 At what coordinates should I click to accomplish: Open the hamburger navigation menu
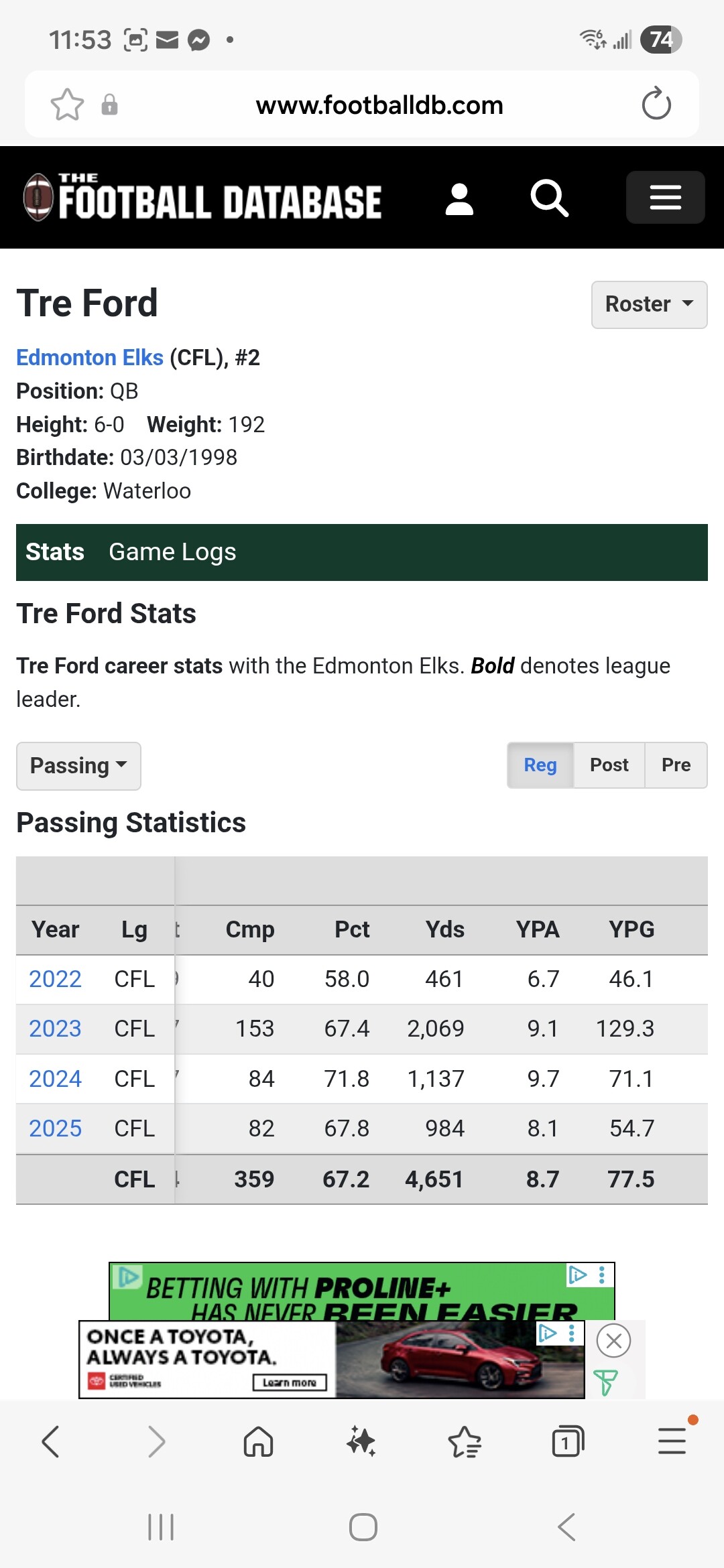(665, 198)
